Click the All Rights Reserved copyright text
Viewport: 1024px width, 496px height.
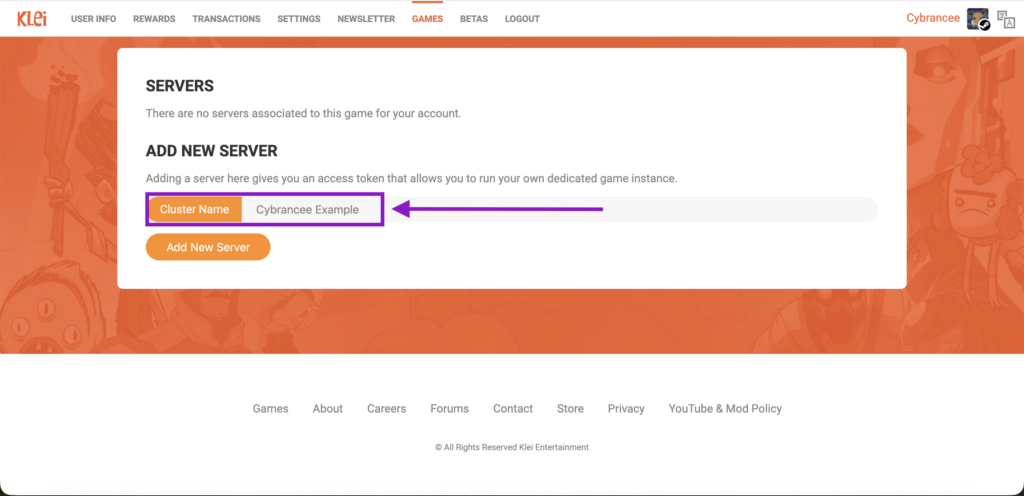point(512,447)
